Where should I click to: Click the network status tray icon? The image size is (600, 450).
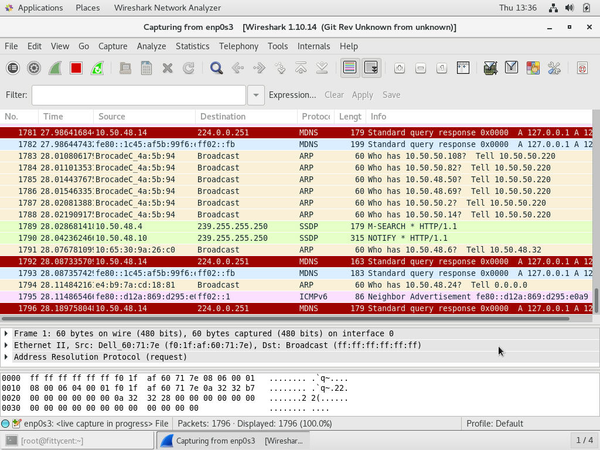553,8
